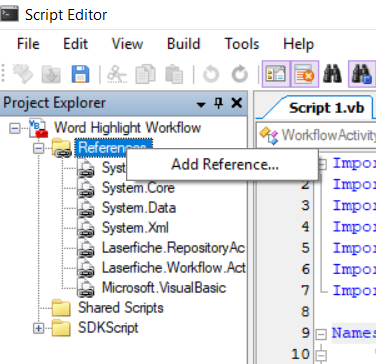Click the clipboard Paste icon
This screenshot has width=376, height=364.
pos(174,74)
